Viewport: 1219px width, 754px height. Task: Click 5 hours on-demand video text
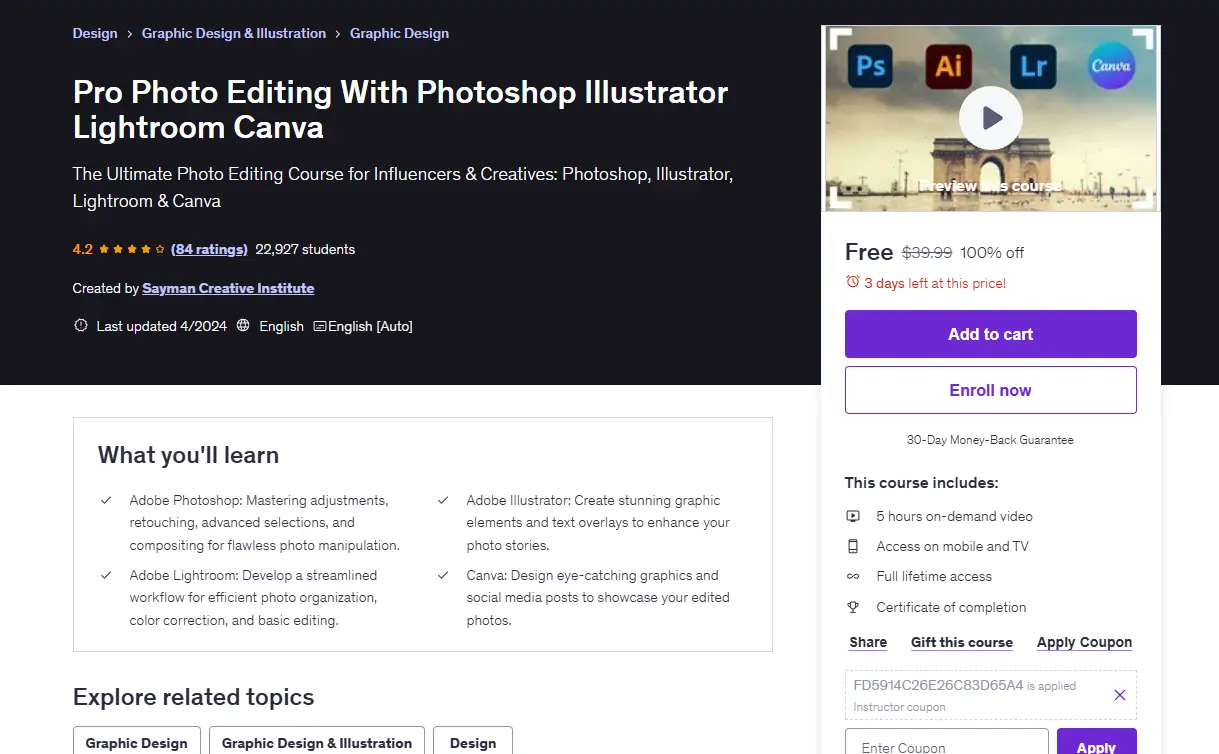point(954,516)
